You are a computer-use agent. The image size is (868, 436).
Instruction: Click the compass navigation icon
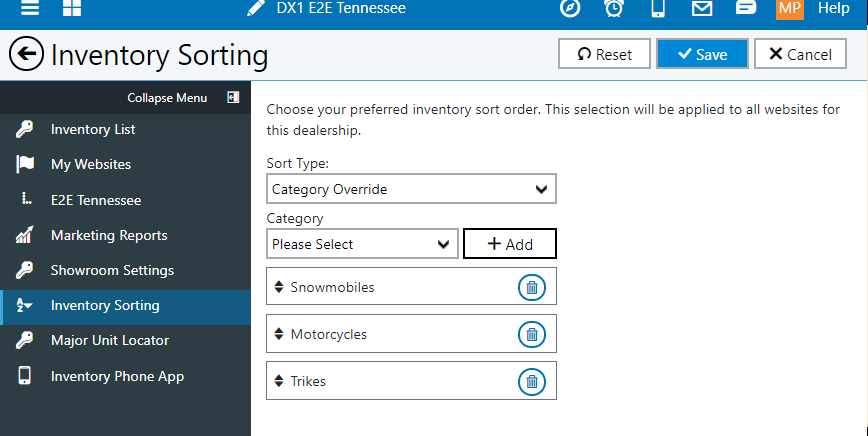[570, 8]
